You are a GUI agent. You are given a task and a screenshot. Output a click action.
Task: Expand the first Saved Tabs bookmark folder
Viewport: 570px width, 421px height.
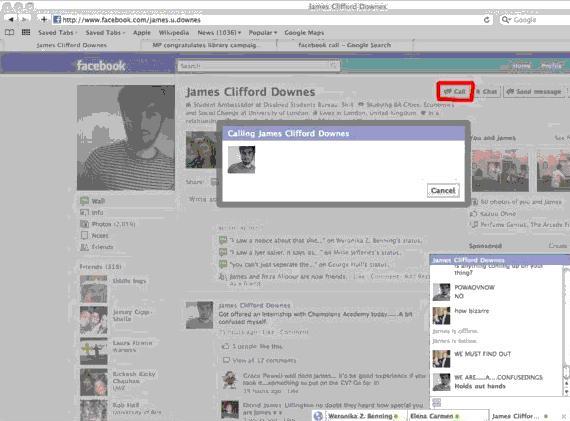pos(57,32)
